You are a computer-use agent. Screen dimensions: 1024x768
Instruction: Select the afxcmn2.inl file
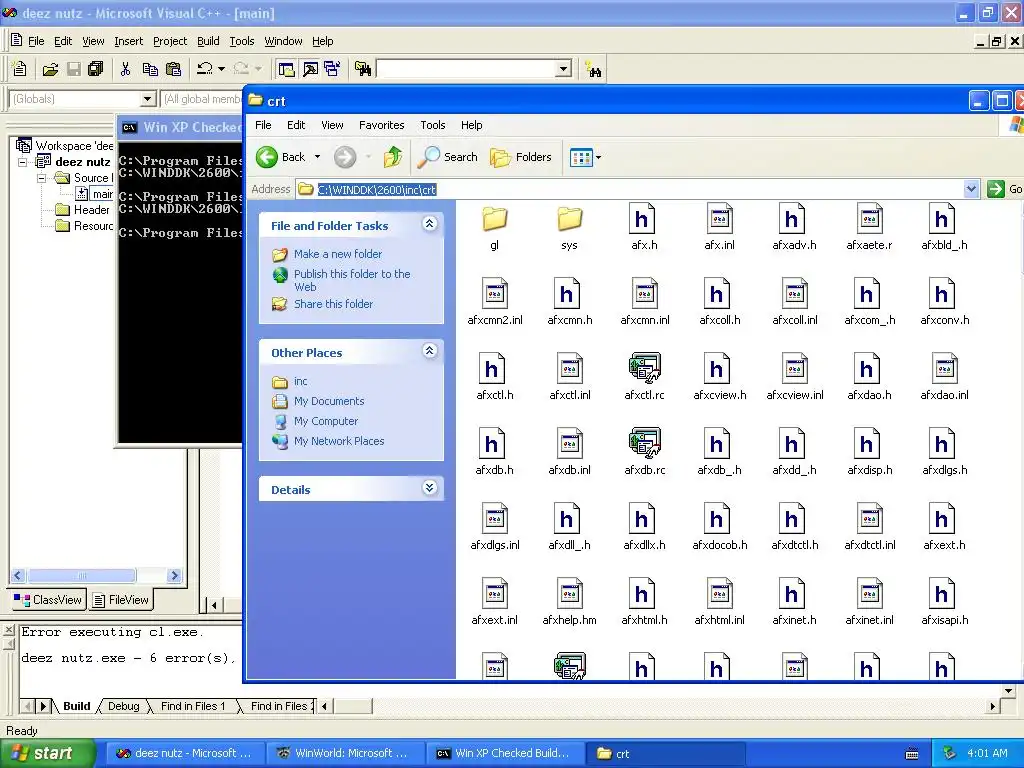(494, 302)
